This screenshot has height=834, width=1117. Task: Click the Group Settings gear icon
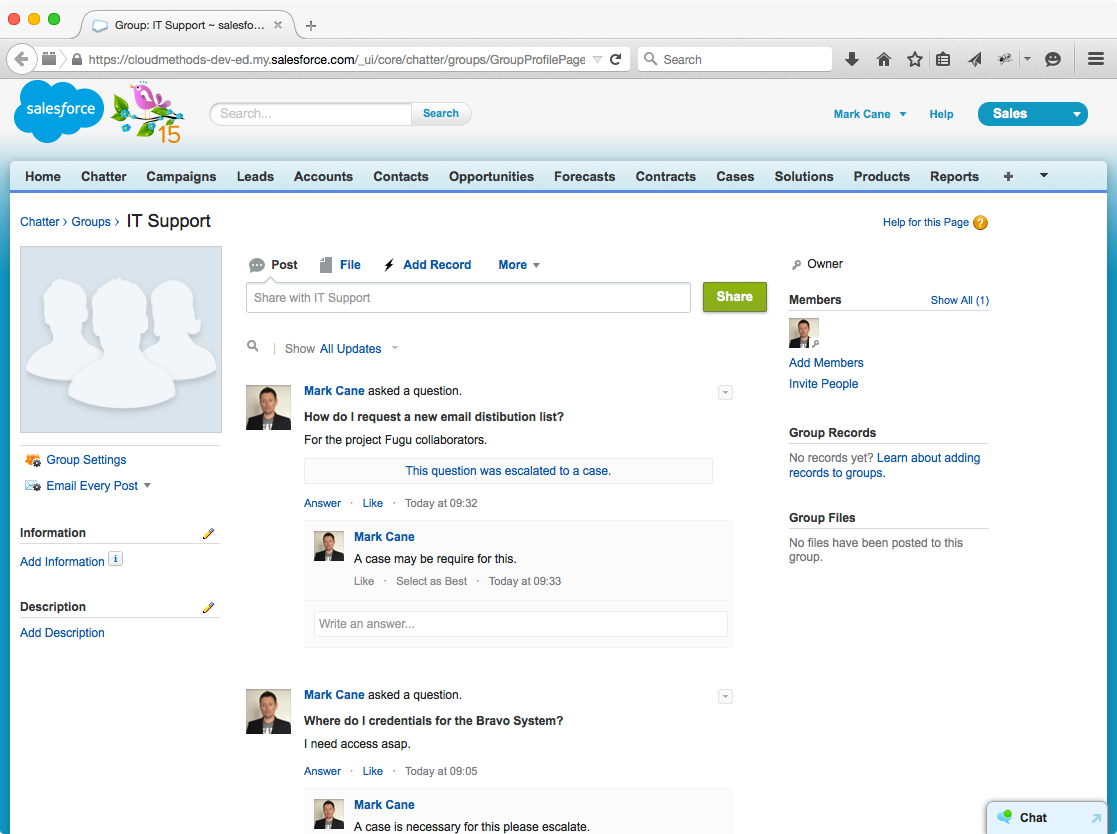coord(33,460)
